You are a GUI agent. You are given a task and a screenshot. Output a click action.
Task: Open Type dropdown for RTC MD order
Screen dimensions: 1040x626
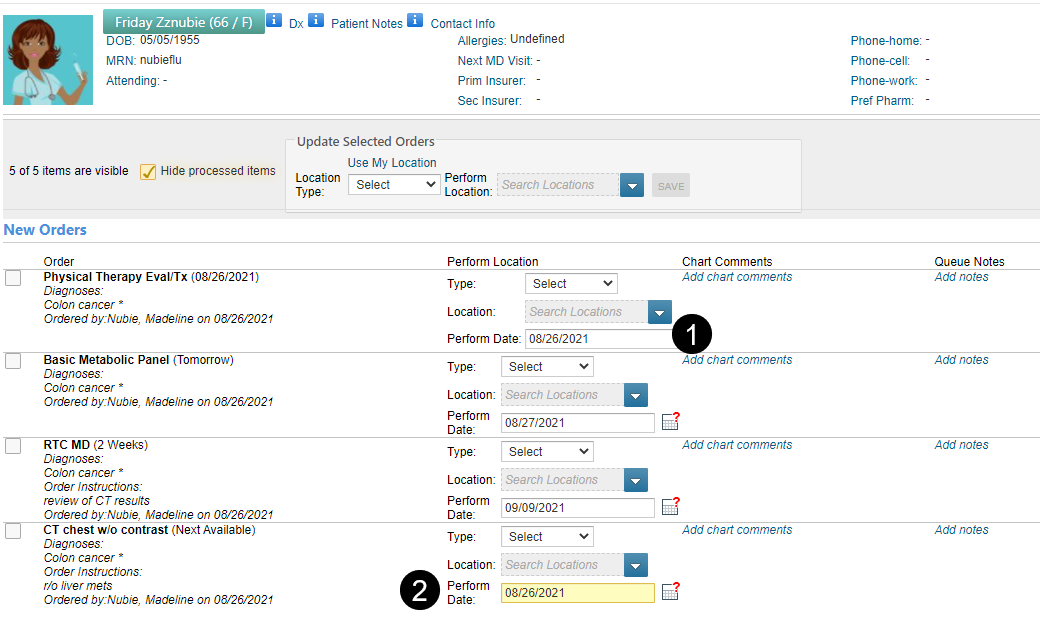point(546,452)
